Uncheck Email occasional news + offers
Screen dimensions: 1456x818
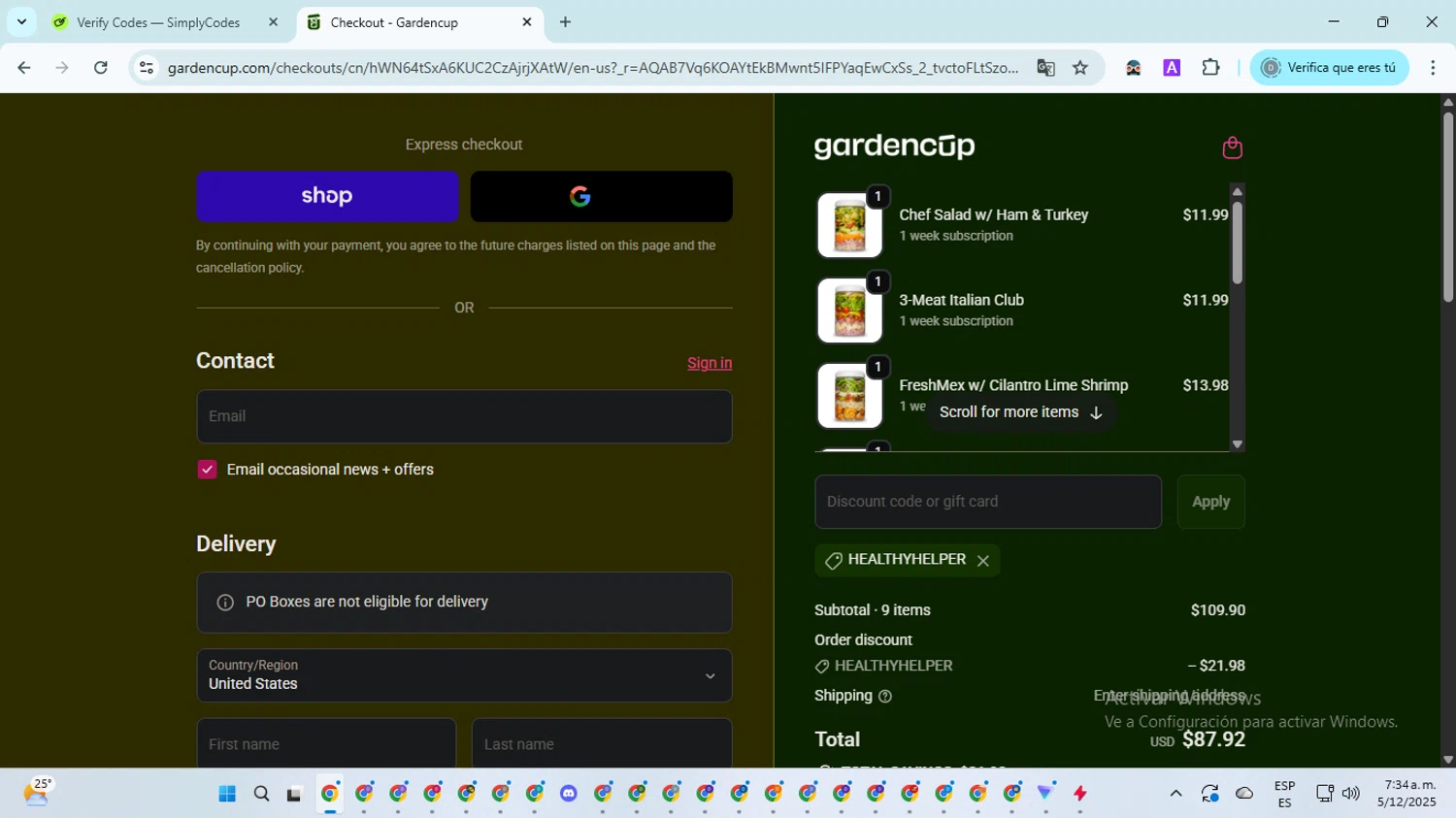coord(207,470)
